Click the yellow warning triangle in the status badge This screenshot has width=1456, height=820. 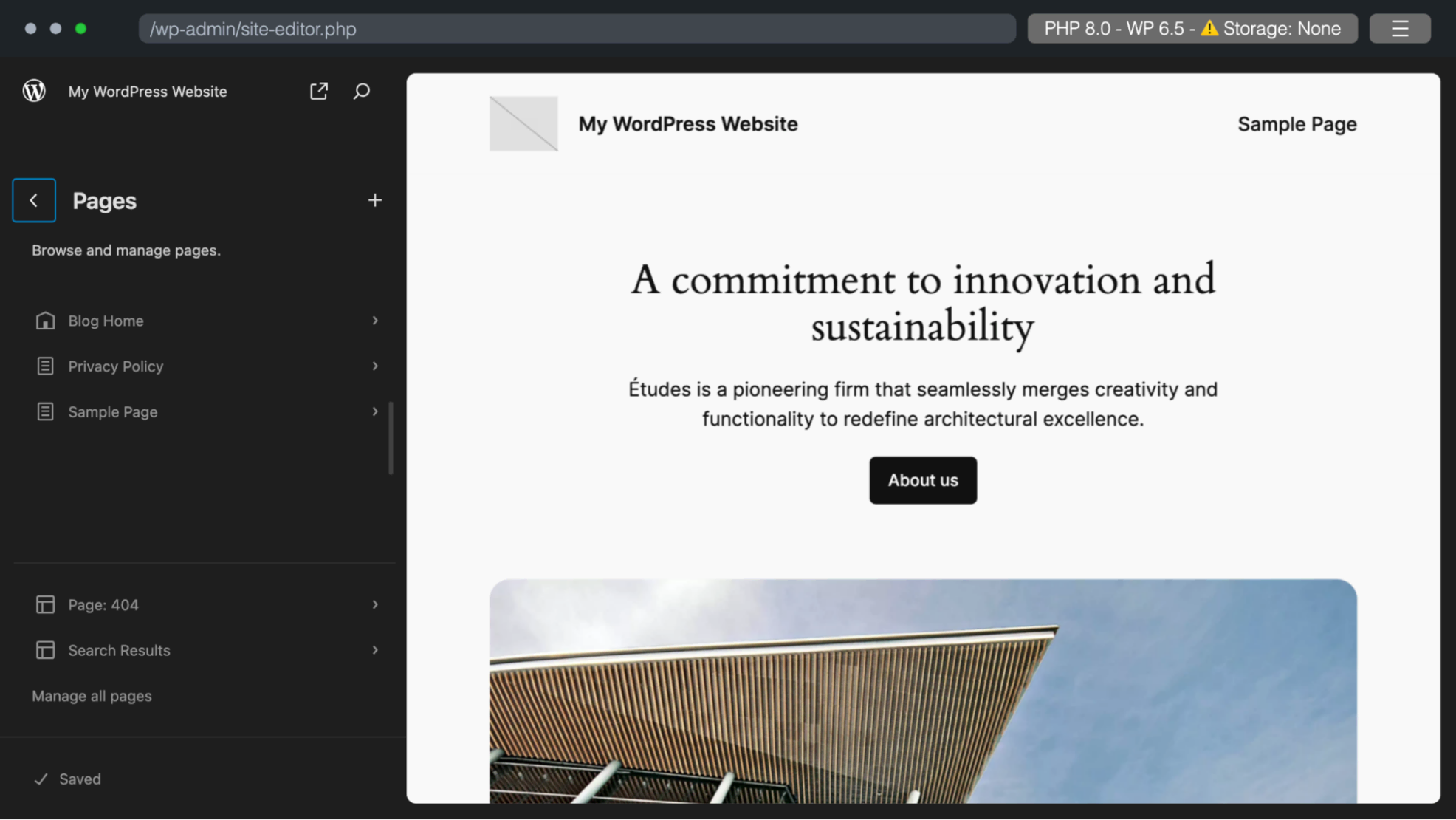(1210, 28)
